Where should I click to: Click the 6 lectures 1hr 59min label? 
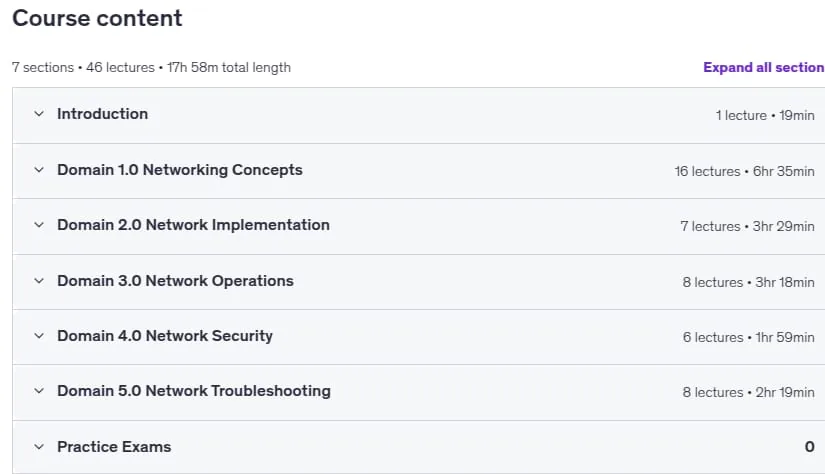coord(749,337)
